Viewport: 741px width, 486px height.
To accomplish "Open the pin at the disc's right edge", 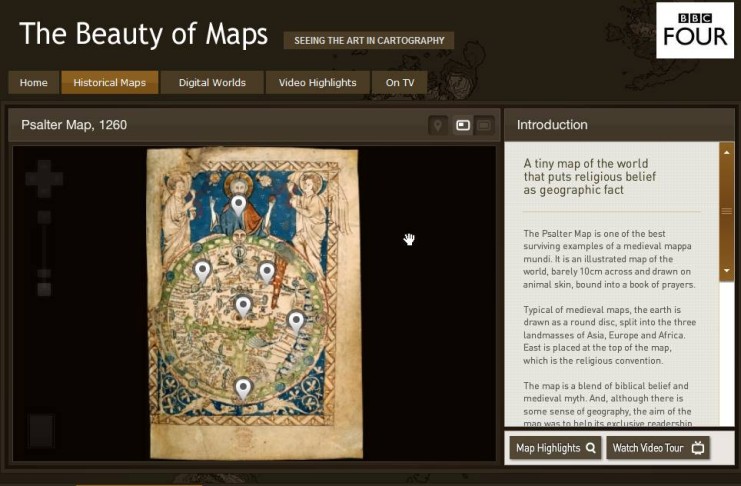I will click(x=296, y=321).
